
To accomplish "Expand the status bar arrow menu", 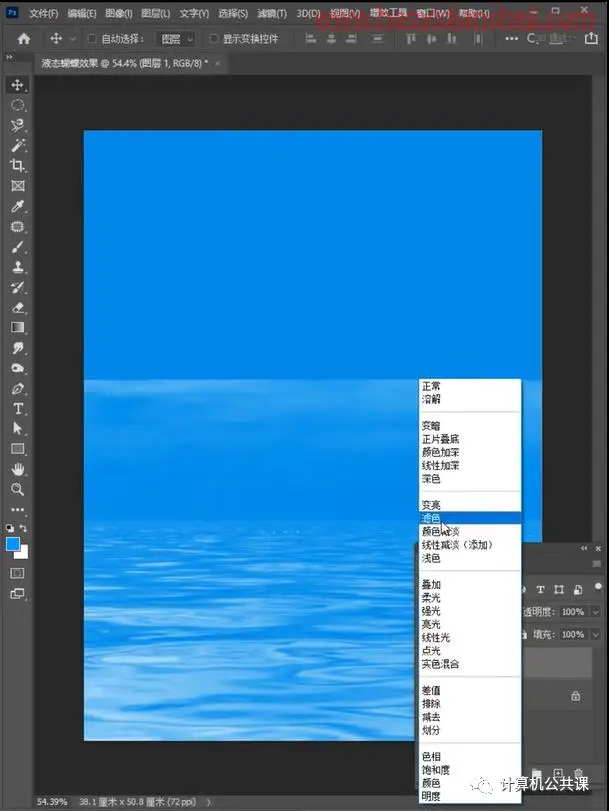I will [x=209, y=802].
